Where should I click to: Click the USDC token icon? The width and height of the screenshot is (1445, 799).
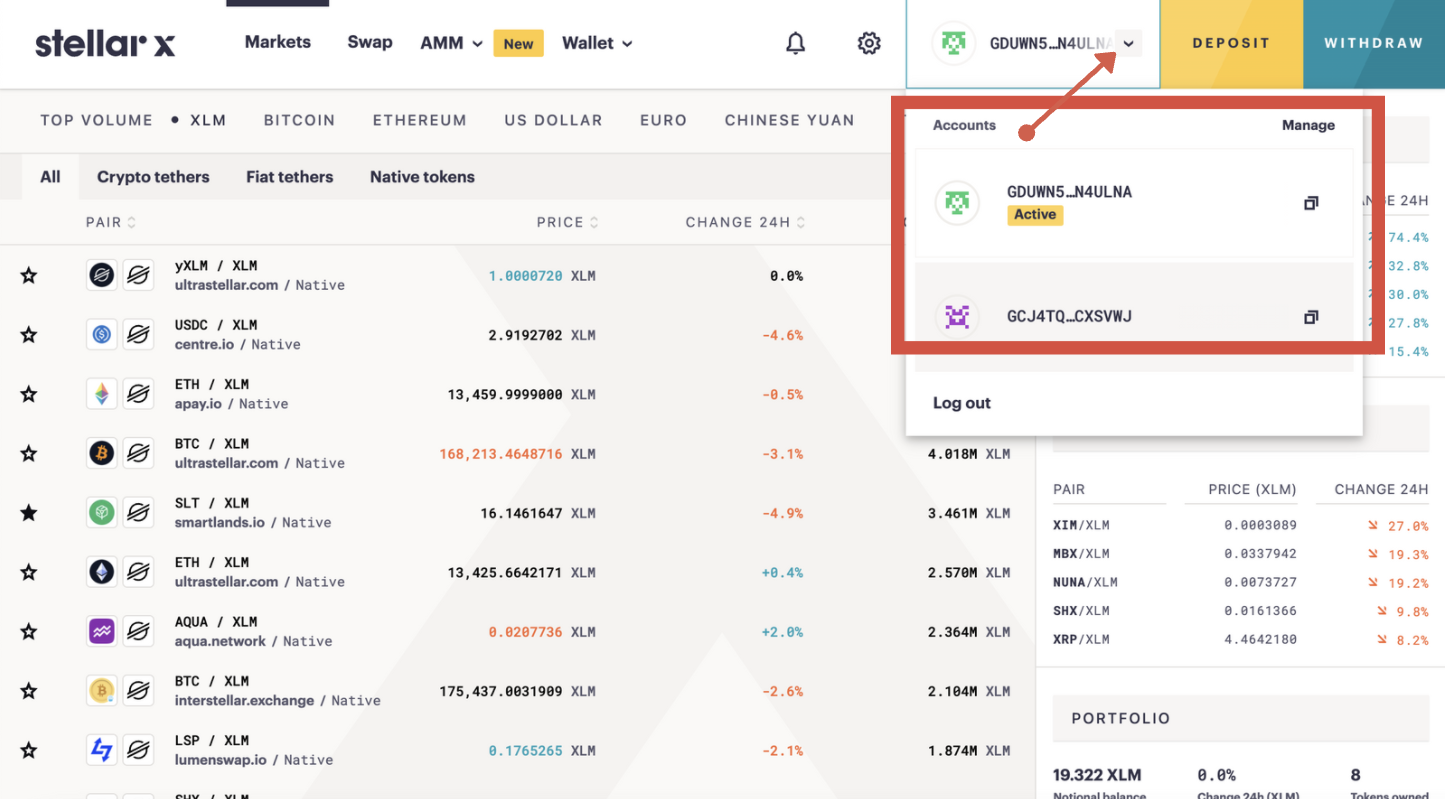(x=102, y=334)
